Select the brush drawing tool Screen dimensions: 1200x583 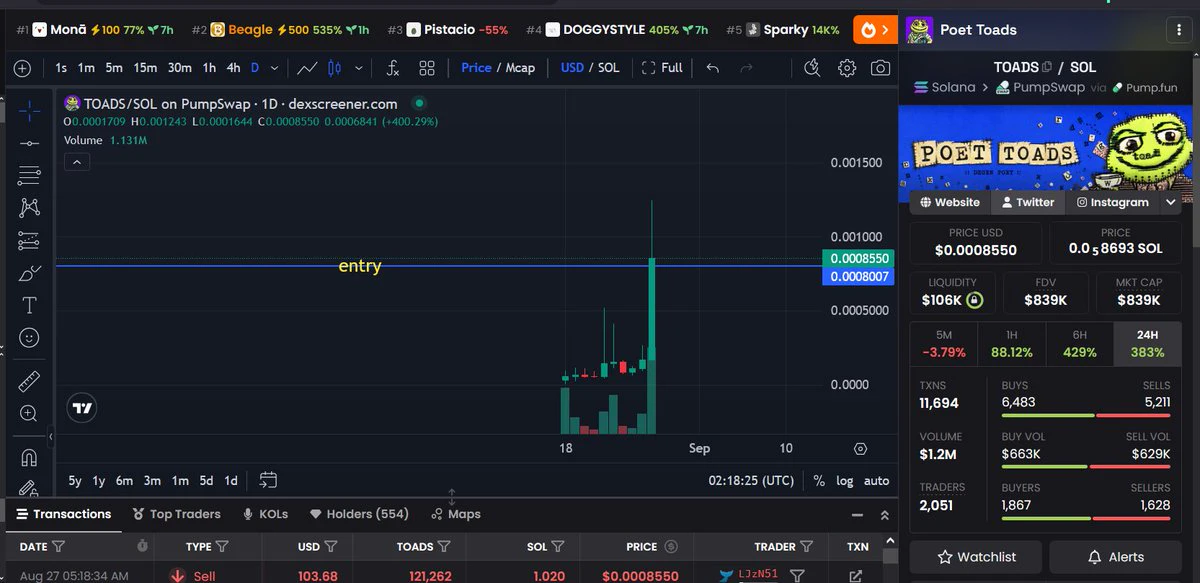(29, 273)
